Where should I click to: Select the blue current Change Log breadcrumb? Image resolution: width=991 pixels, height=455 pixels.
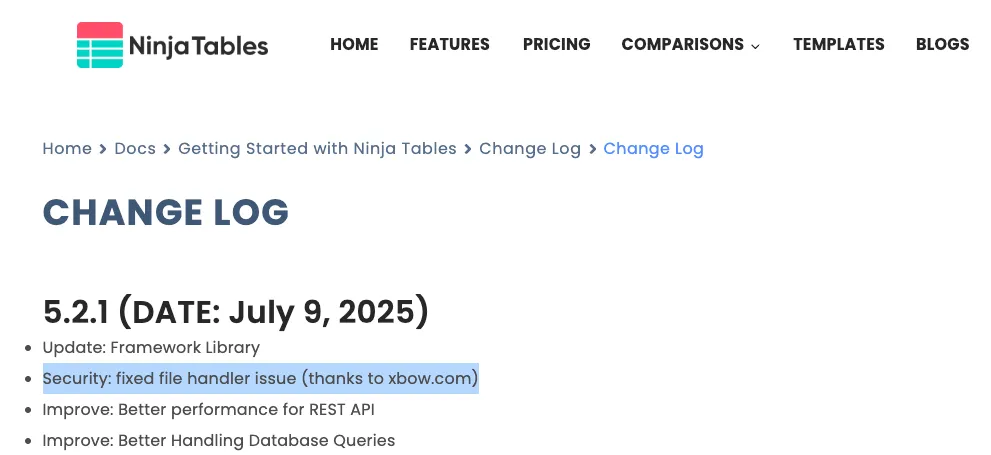tap(653, 148)
